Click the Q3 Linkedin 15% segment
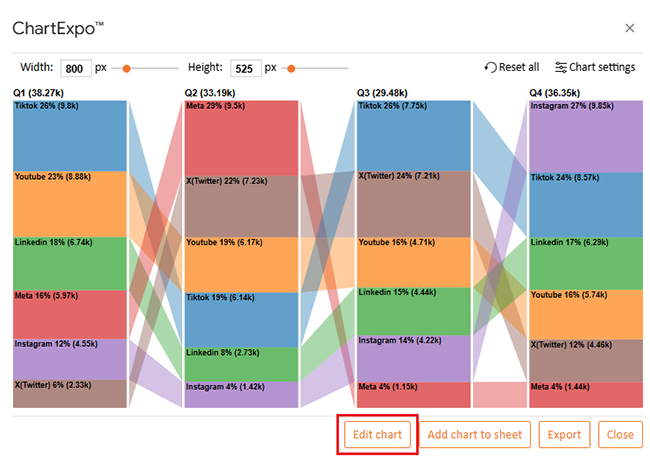 pyautogui.click(x=414, y=311)
